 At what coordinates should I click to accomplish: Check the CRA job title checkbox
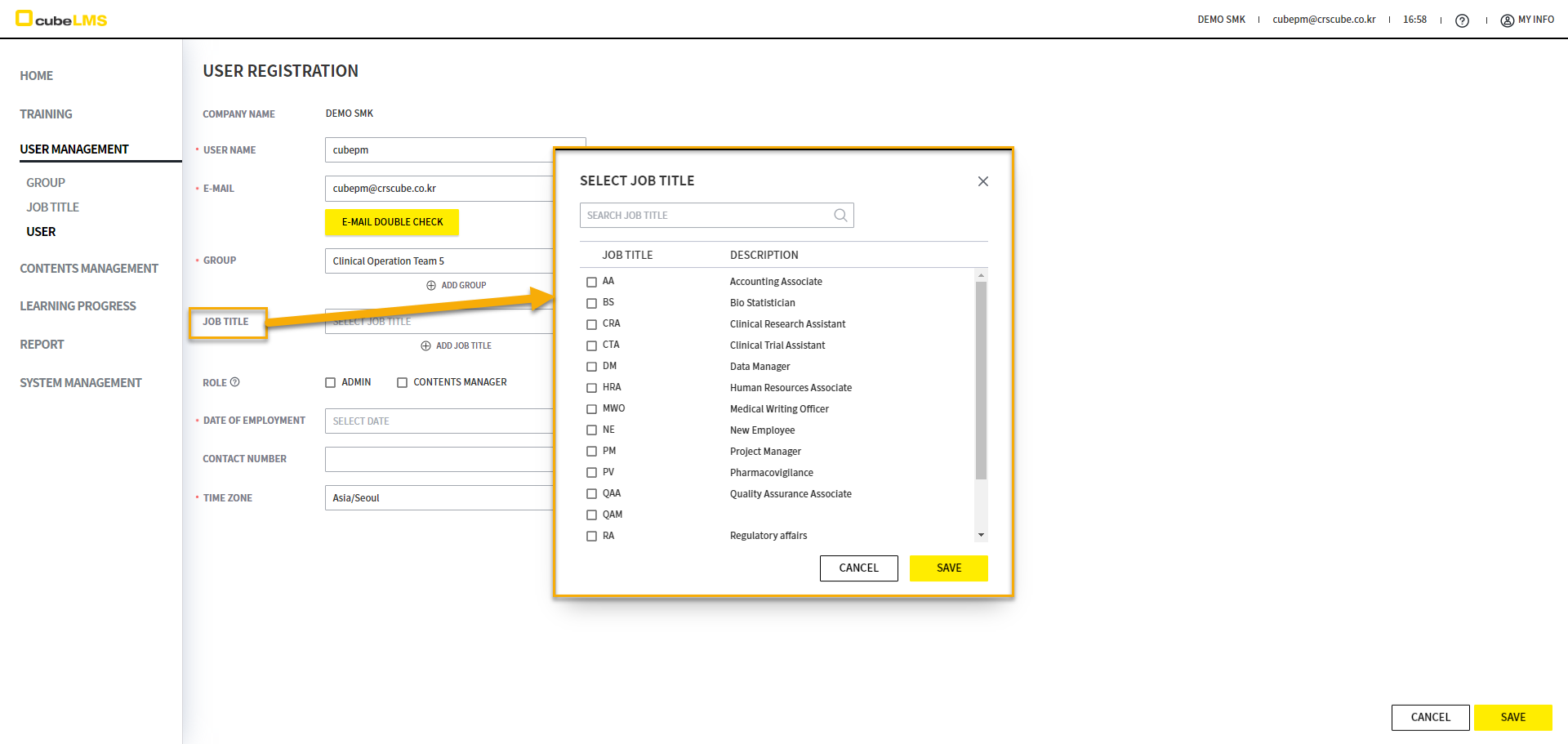pyautogui.click(x=592, y=324)
